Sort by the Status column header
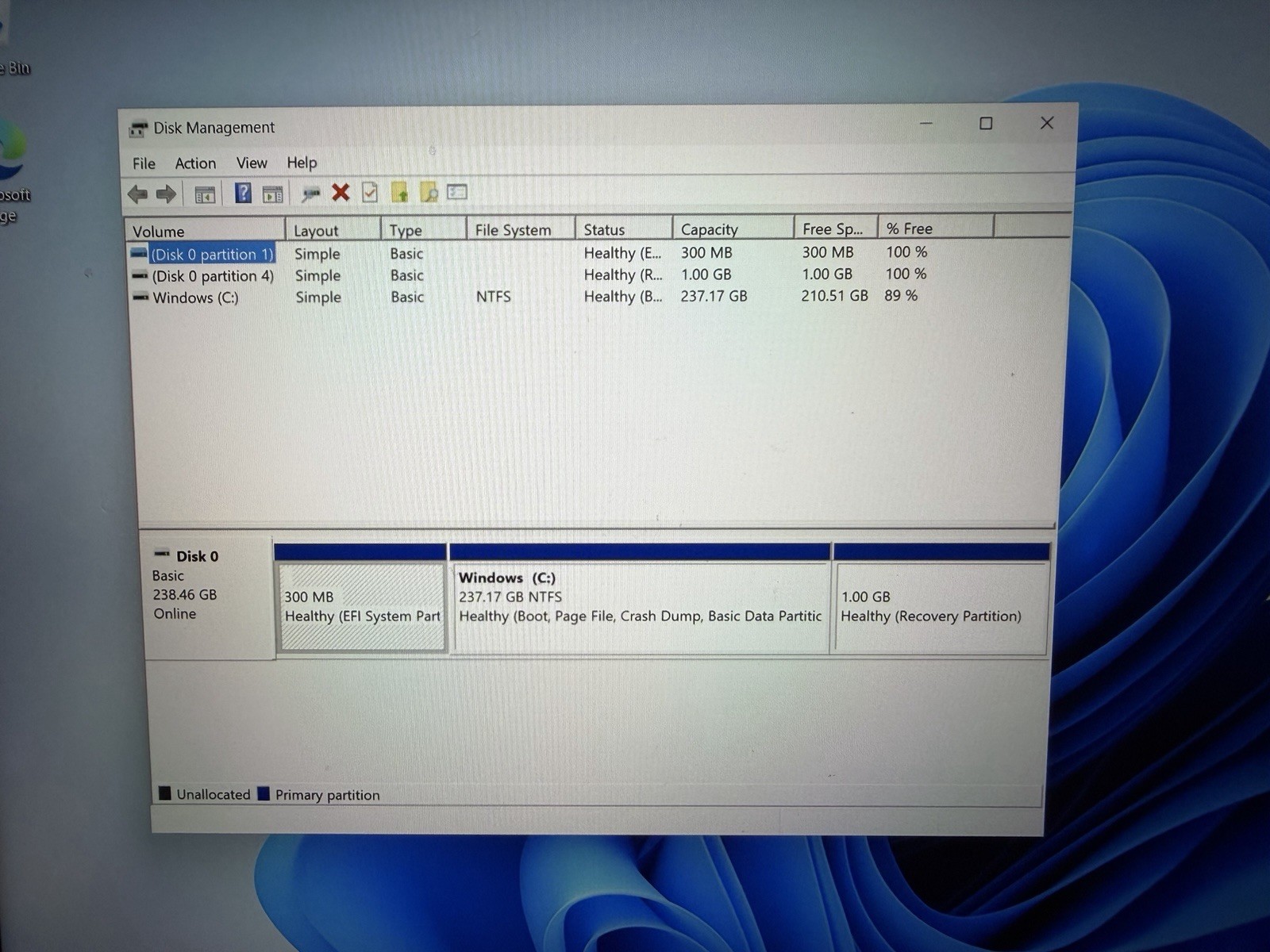The height and width of the screenshot is (952, 1270). tap(624, 229)
